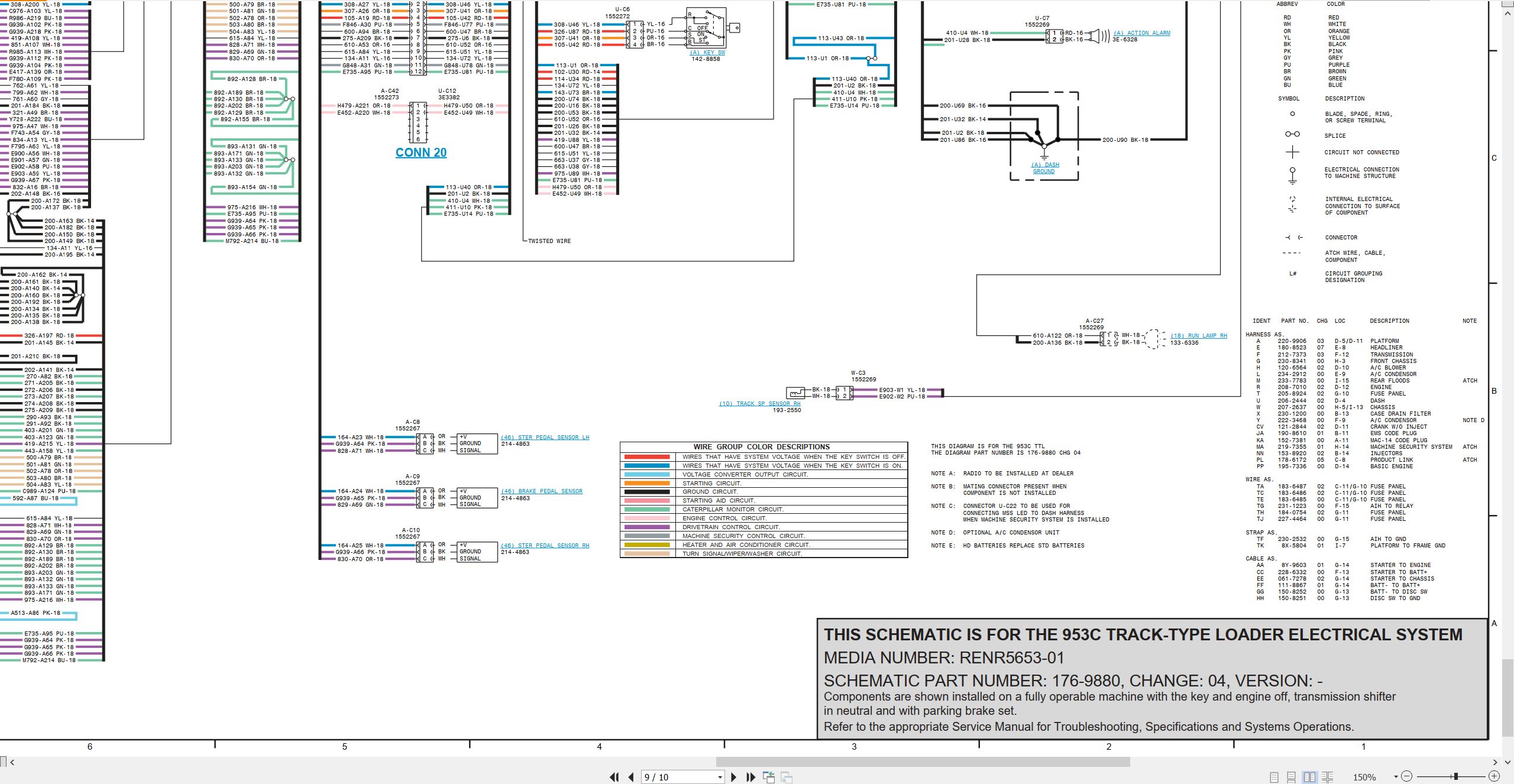1514x784 pixels.
Task: Click the TWISTED WIRE label
Action: [x=549, y=241]
